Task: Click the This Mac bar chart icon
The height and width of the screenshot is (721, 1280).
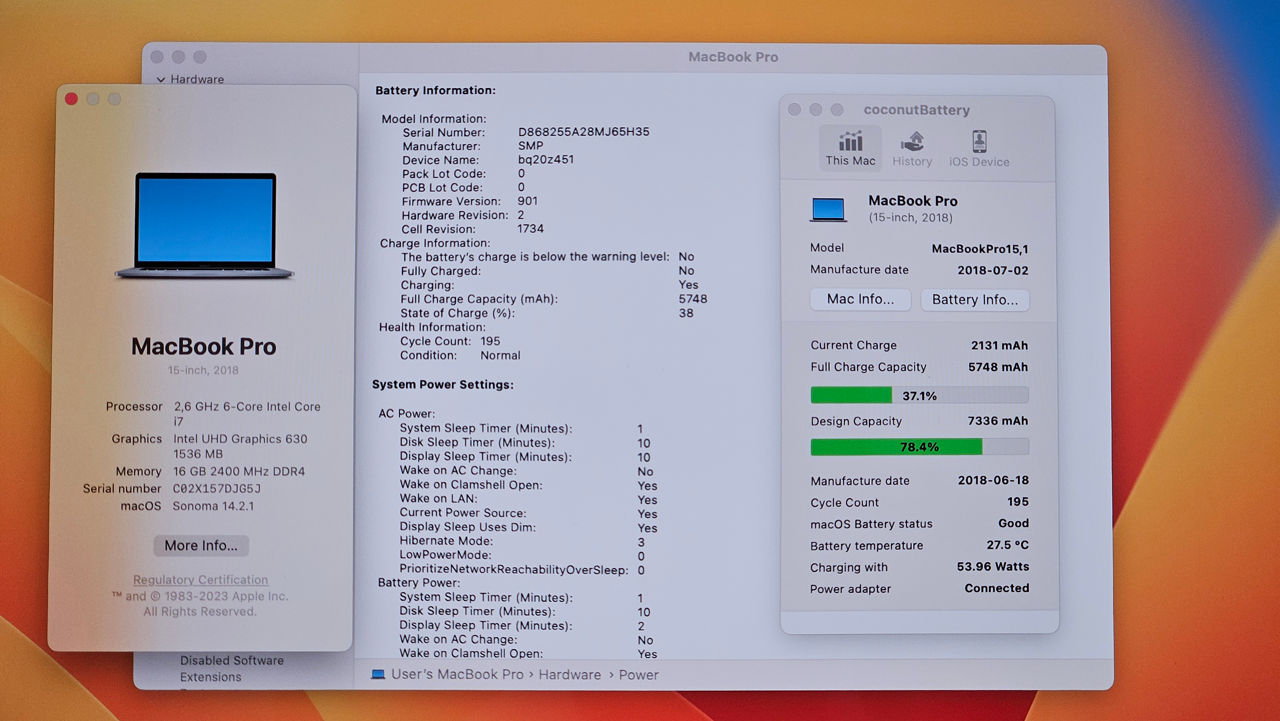Action: pyautogui.click(x=851, y=141)
